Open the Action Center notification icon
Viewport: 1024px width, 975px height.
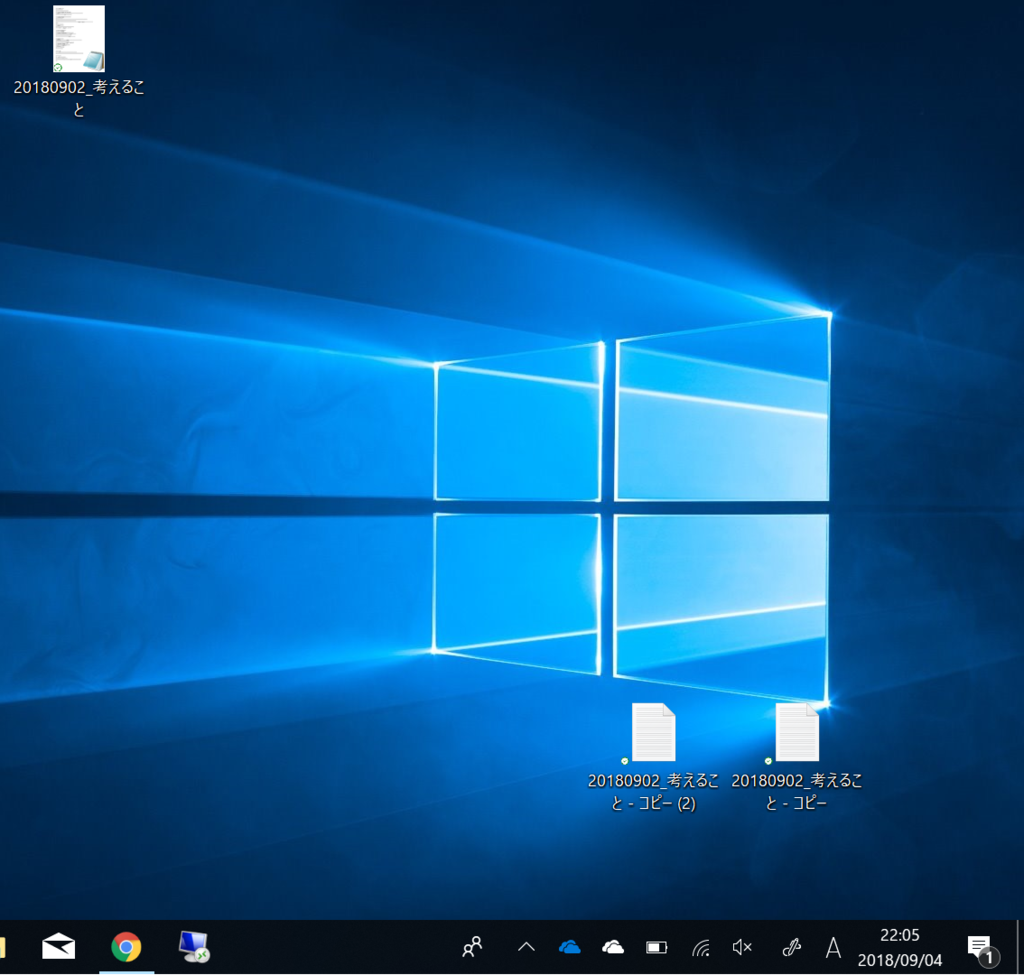pos(982,949)
